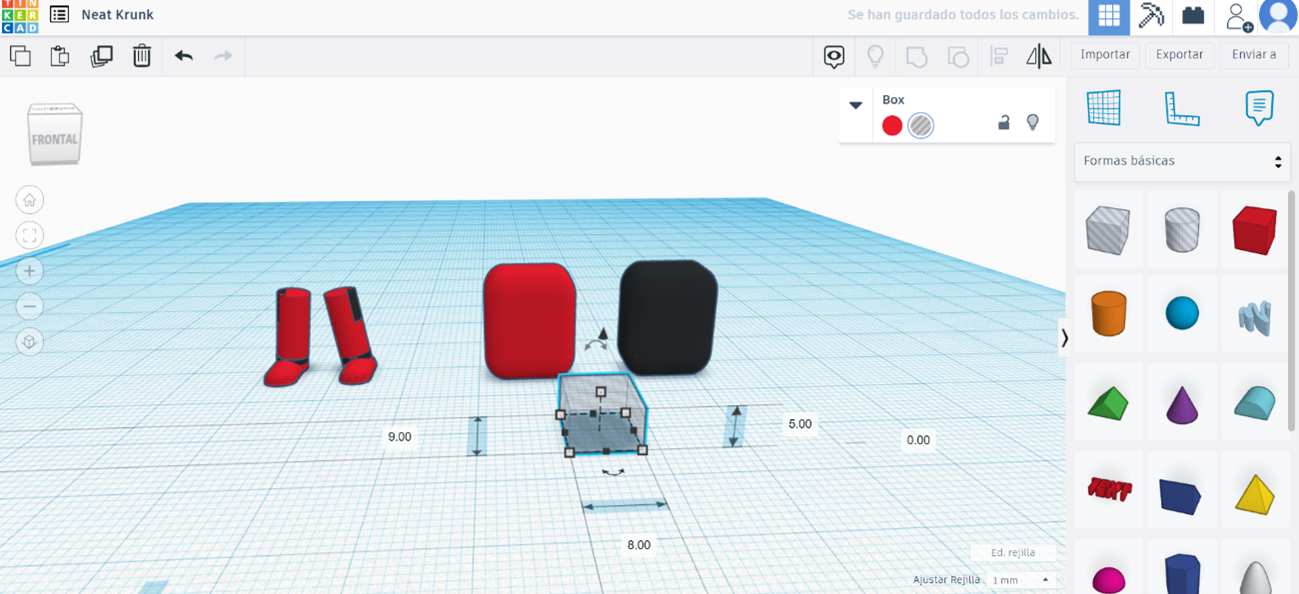Toggle the lock on the selected Box
1299x594 pixels.
[x=1003, y=122]
